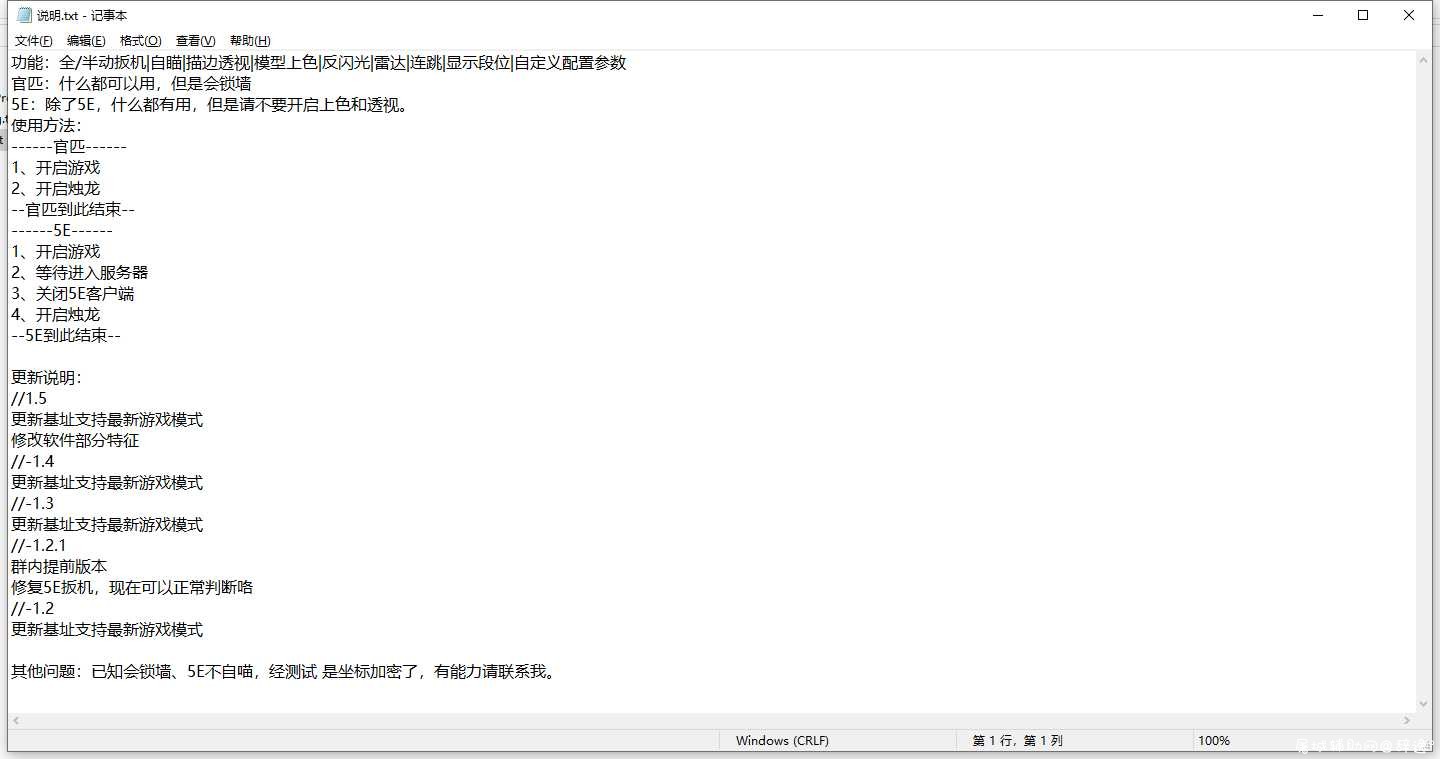Click the "------5E------" heading line
This screenshot has width=1440, height=759.
click(x=62, y=231)
